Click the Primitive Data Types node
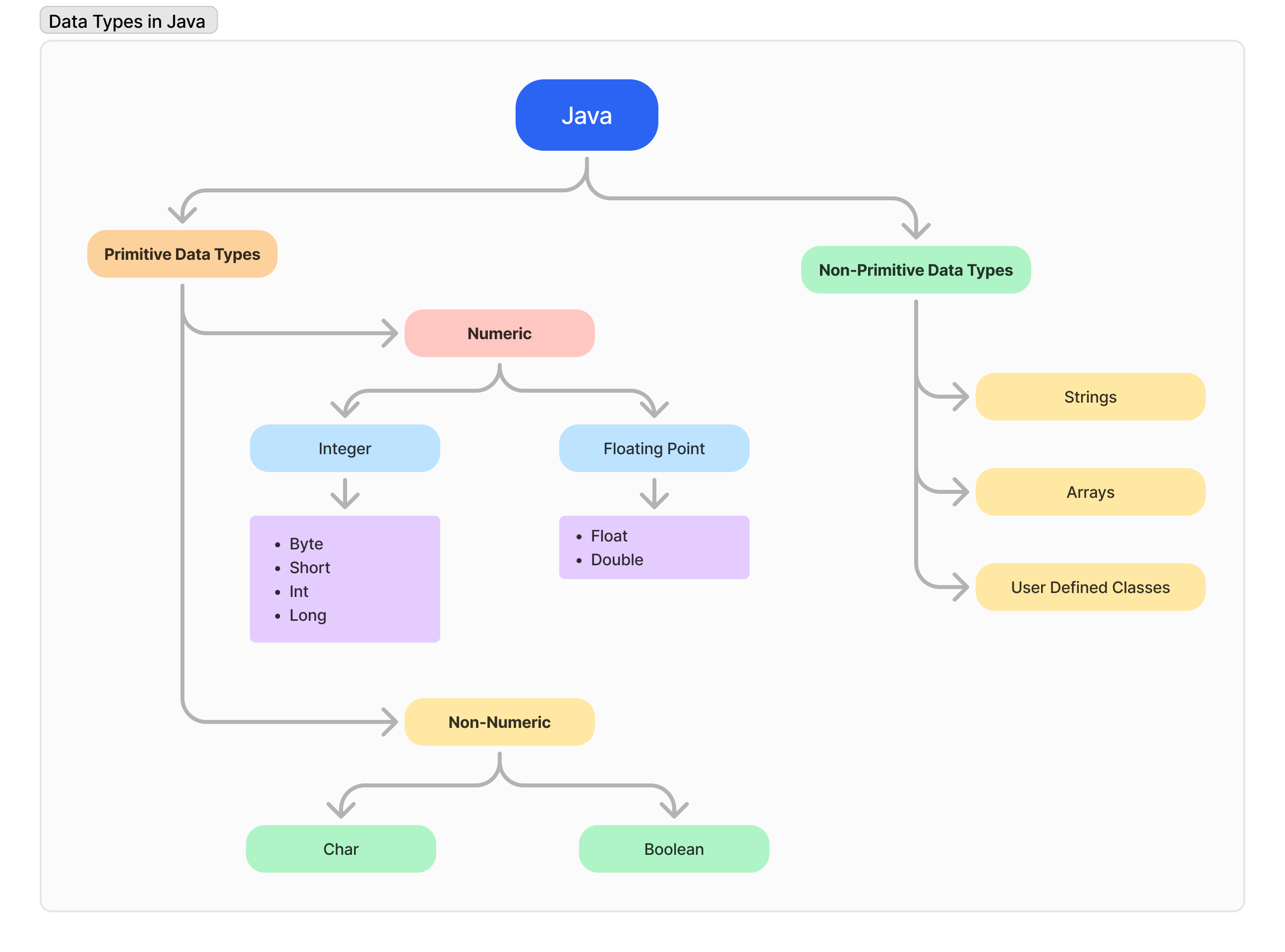1285x952 pixels. (x=182, y=254)
